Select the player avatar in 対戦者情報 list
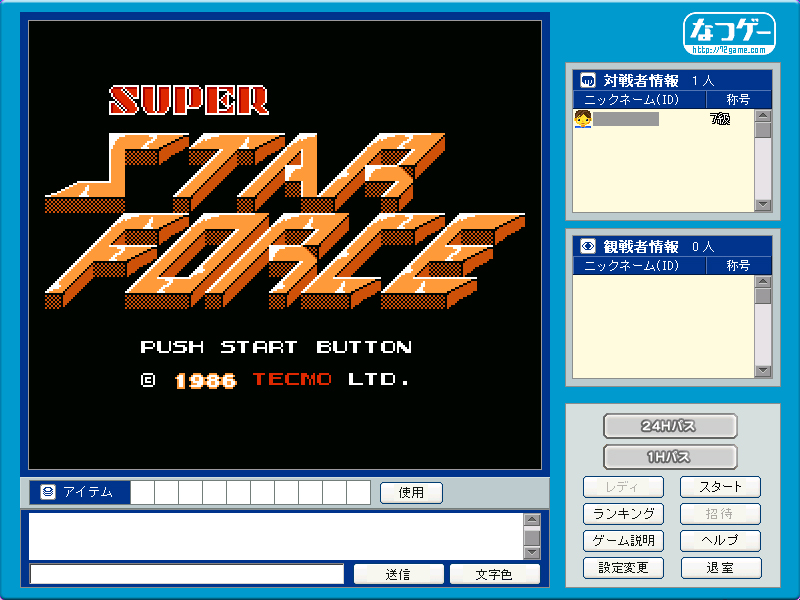800x600 pixels. tap(583, 119)
